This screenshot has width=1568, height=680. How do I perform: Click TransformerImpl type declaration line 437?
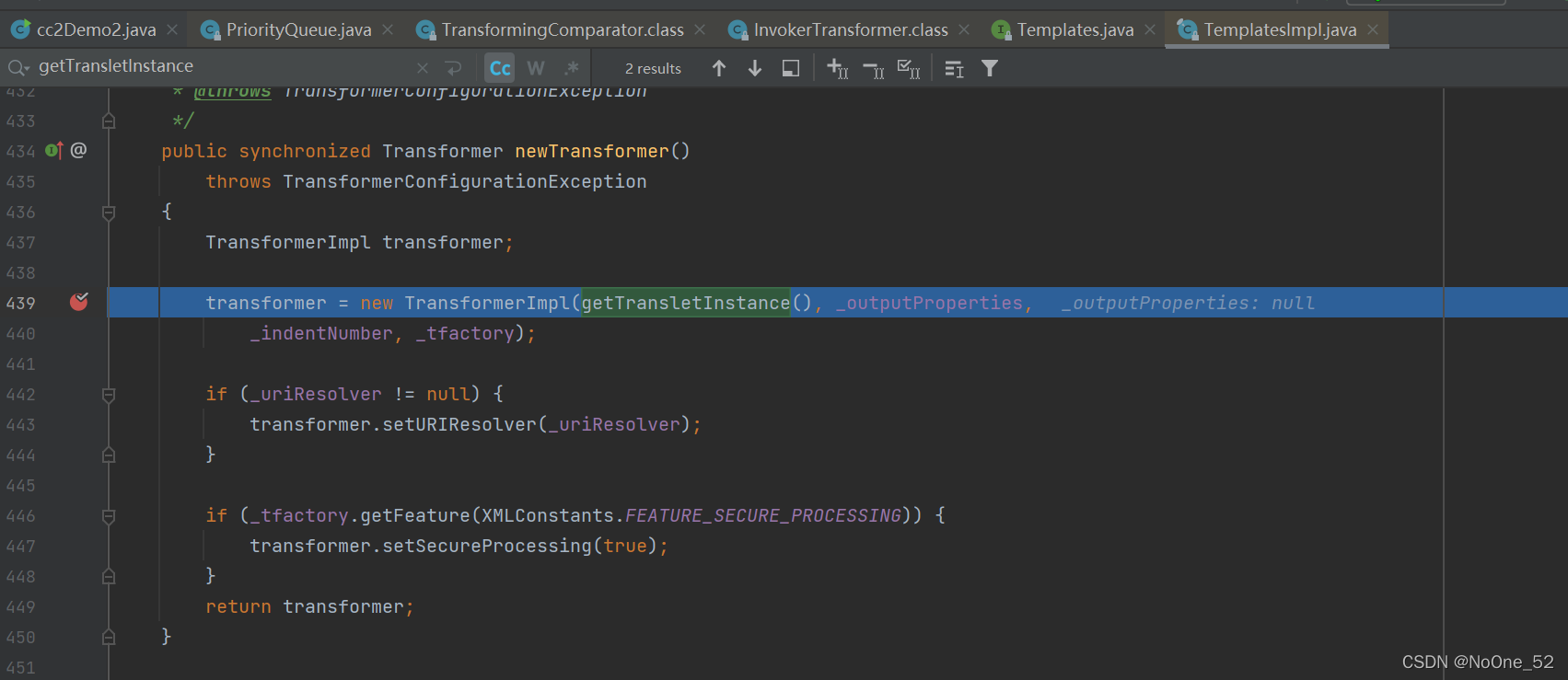coord(288,242)
